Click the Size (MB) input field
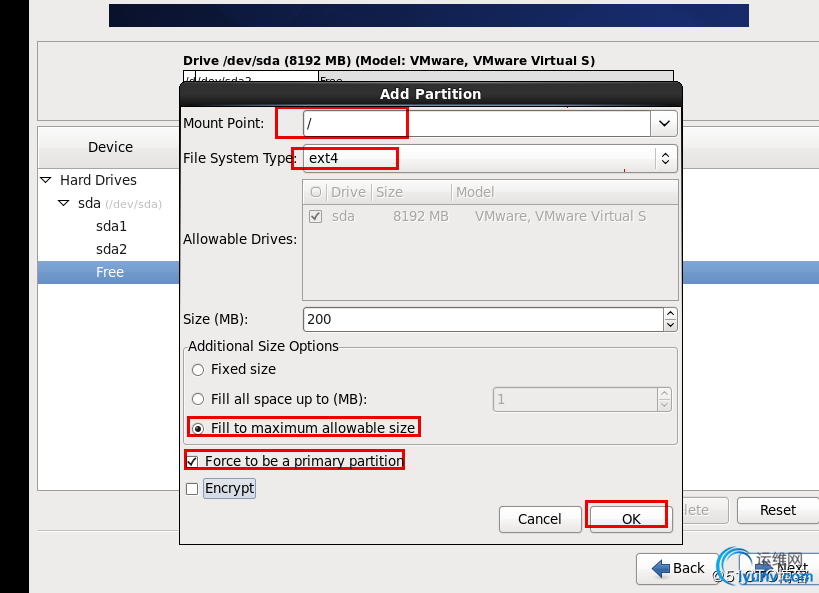 [x=483, y=319]
